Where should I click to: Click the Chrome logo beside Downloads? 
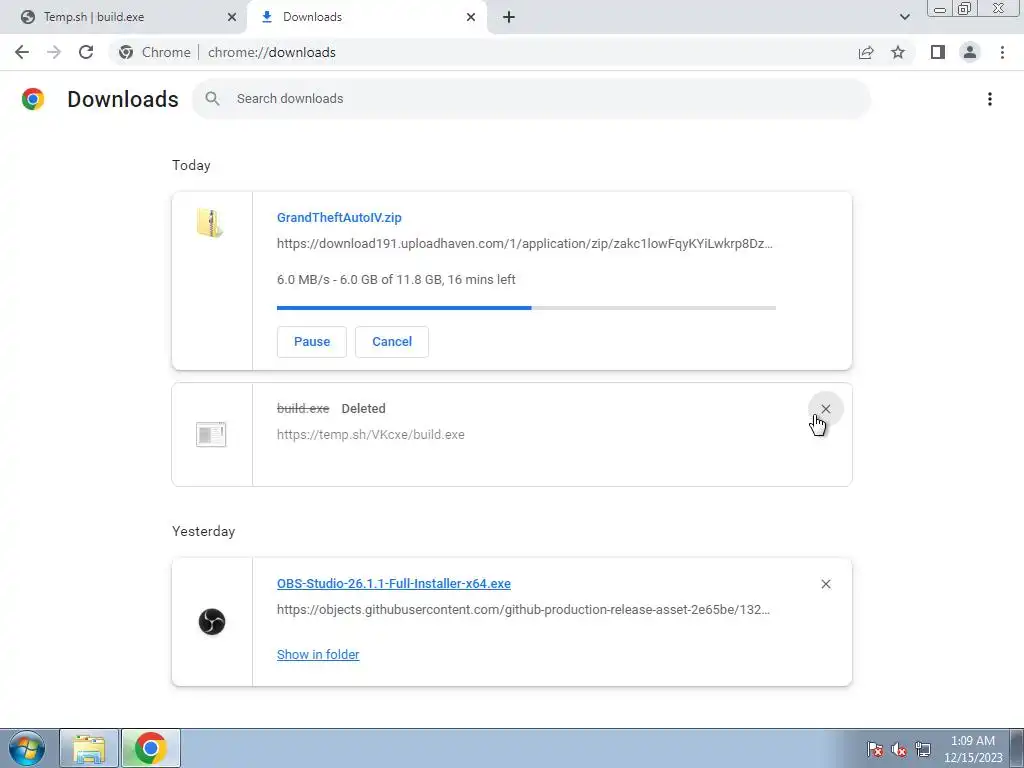tap(33, 99)
